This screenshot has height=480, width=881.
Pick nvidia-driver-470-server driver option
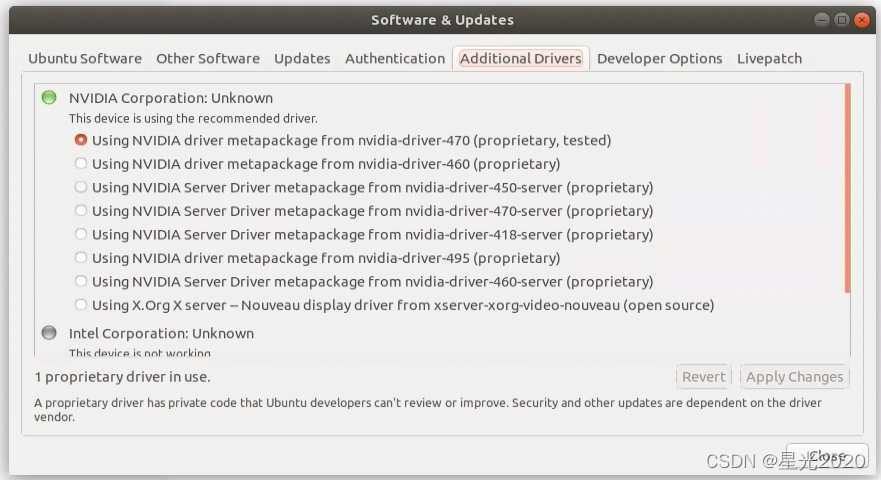tap(81, 210)
